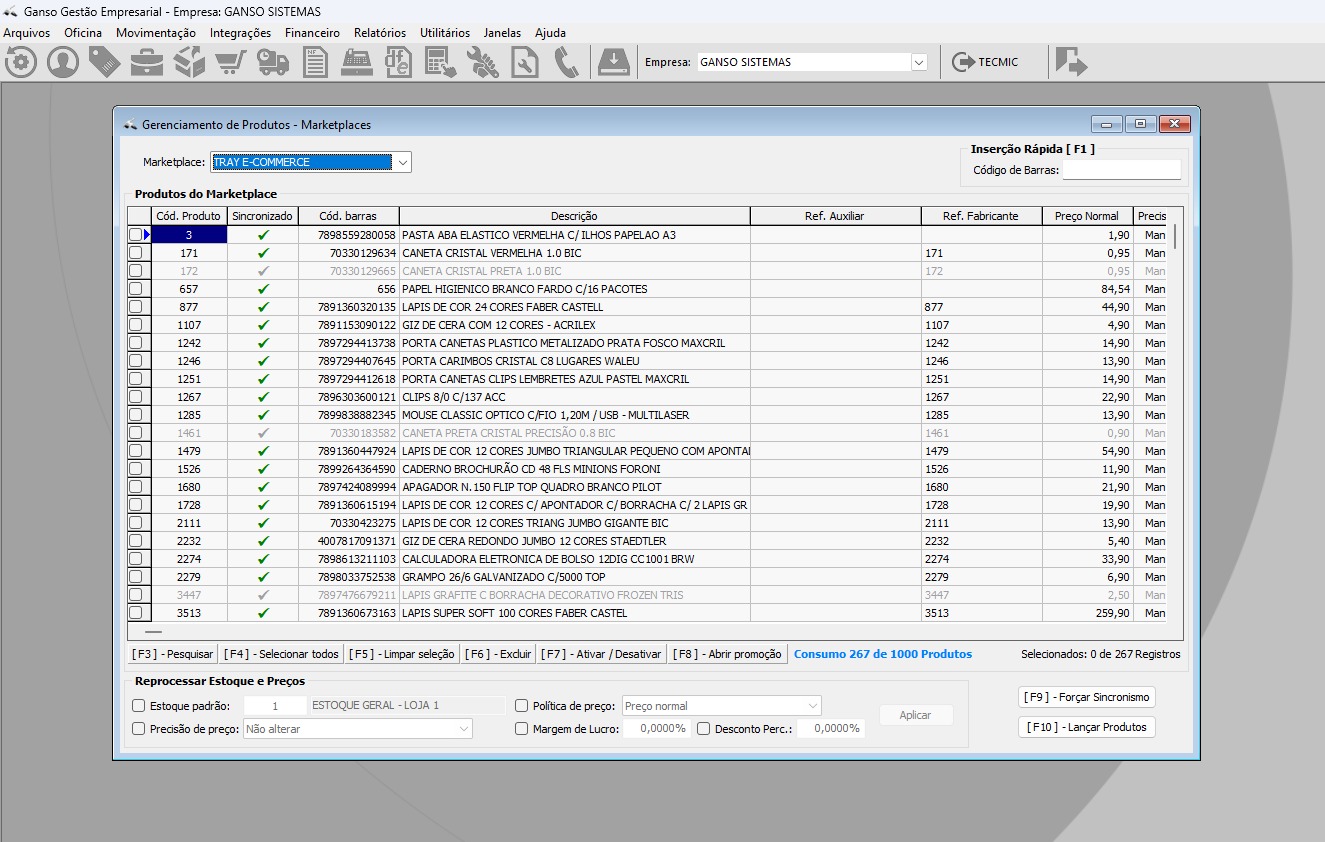Click the price tag barcode toolbar icon
This screenshot has width=1325, height=842.
[x=105, y=62]
